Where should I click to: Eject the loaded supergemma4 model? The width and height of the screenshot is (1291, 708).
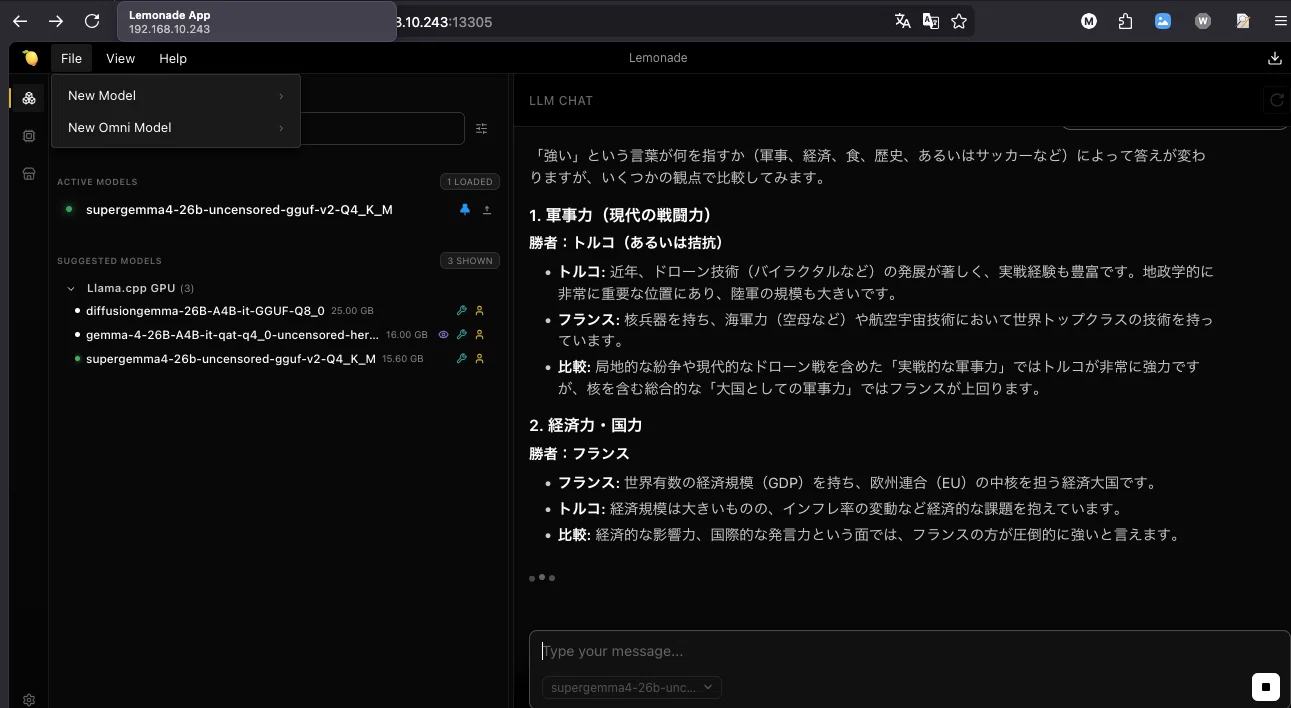(487, 210)
